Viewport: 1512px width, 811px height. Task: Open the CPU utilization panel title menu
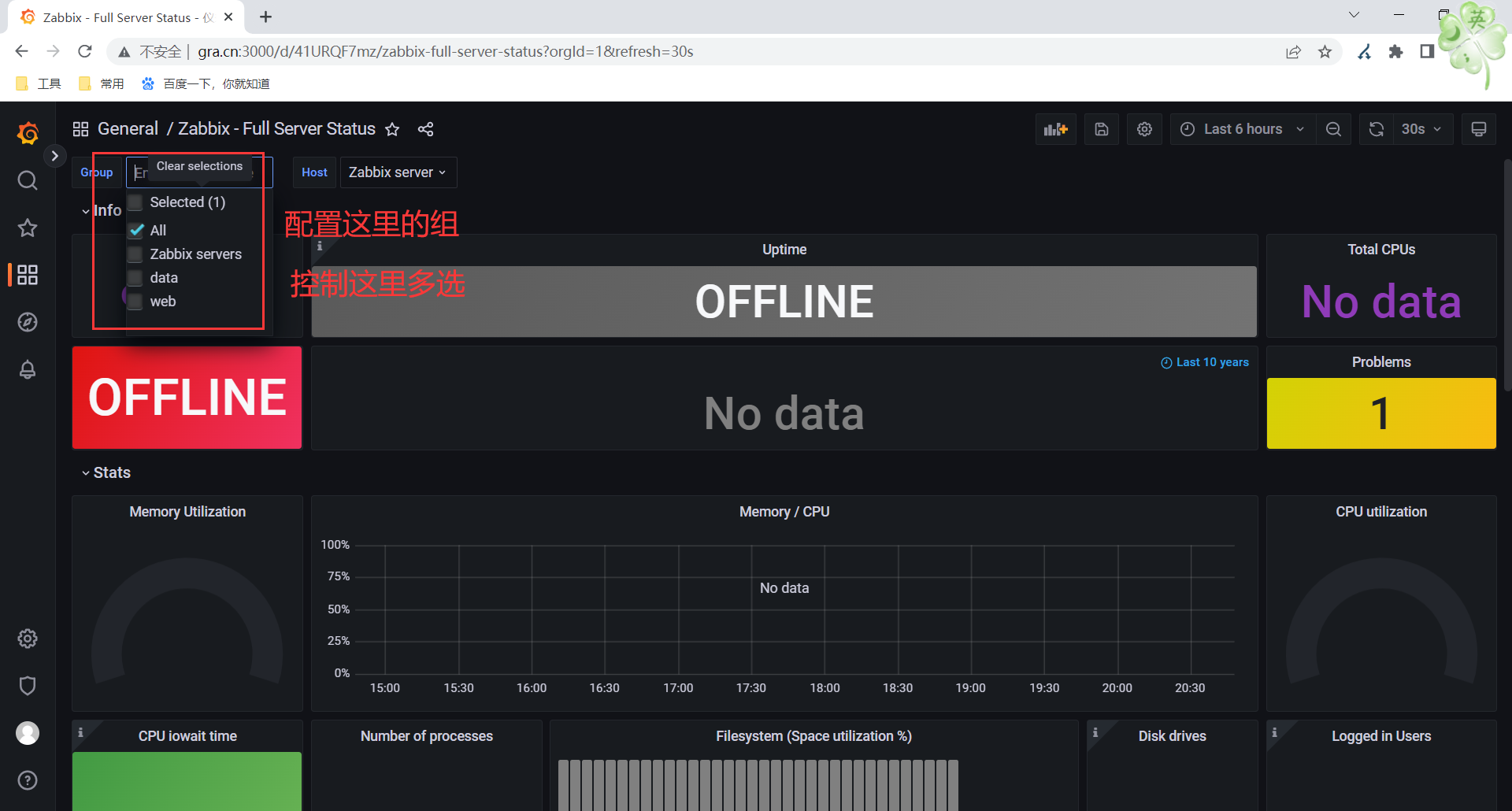click(x=1381, y=512)
